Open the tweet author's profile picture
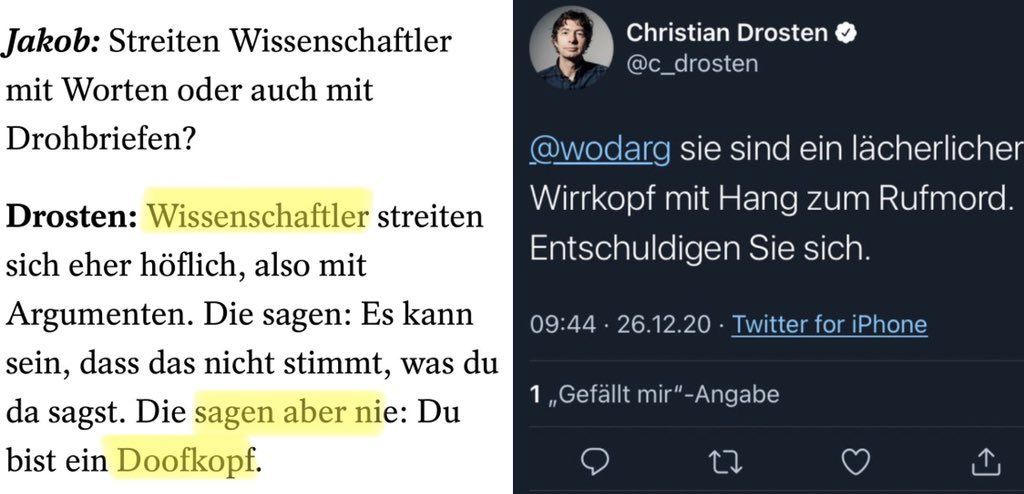Image resolution: width=1024 pixels, height=494 pixels. click(x=571, y=49)
